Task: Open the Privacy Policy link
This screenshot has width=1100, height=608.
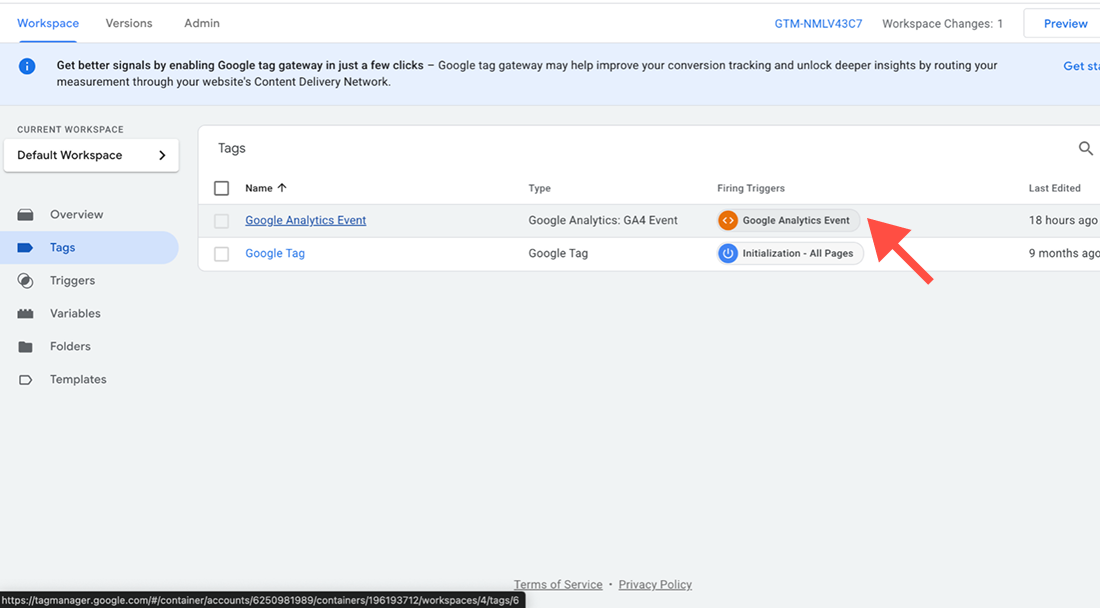Action: point(655,584)
